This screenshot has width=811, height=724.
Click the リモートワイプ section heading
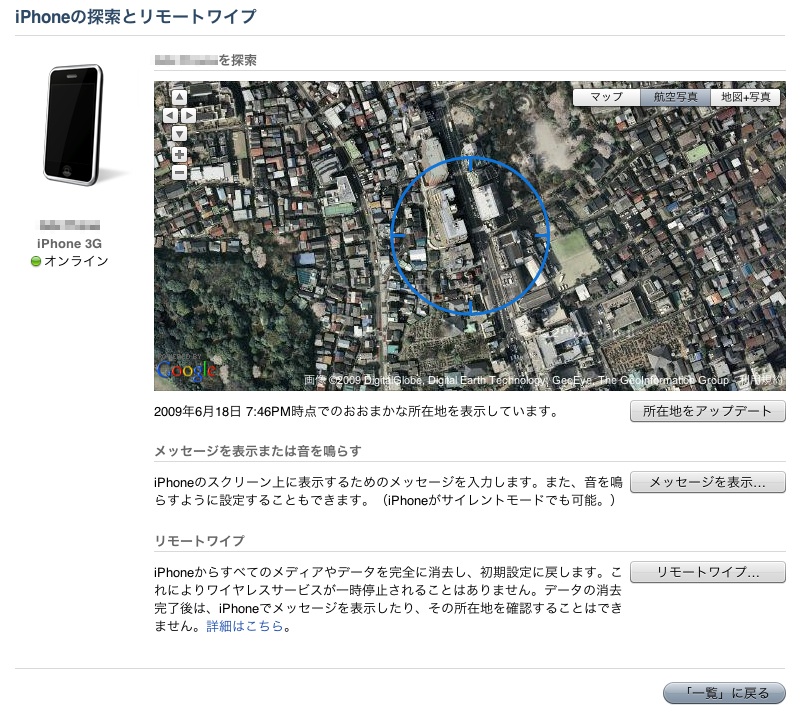[200, 541]
